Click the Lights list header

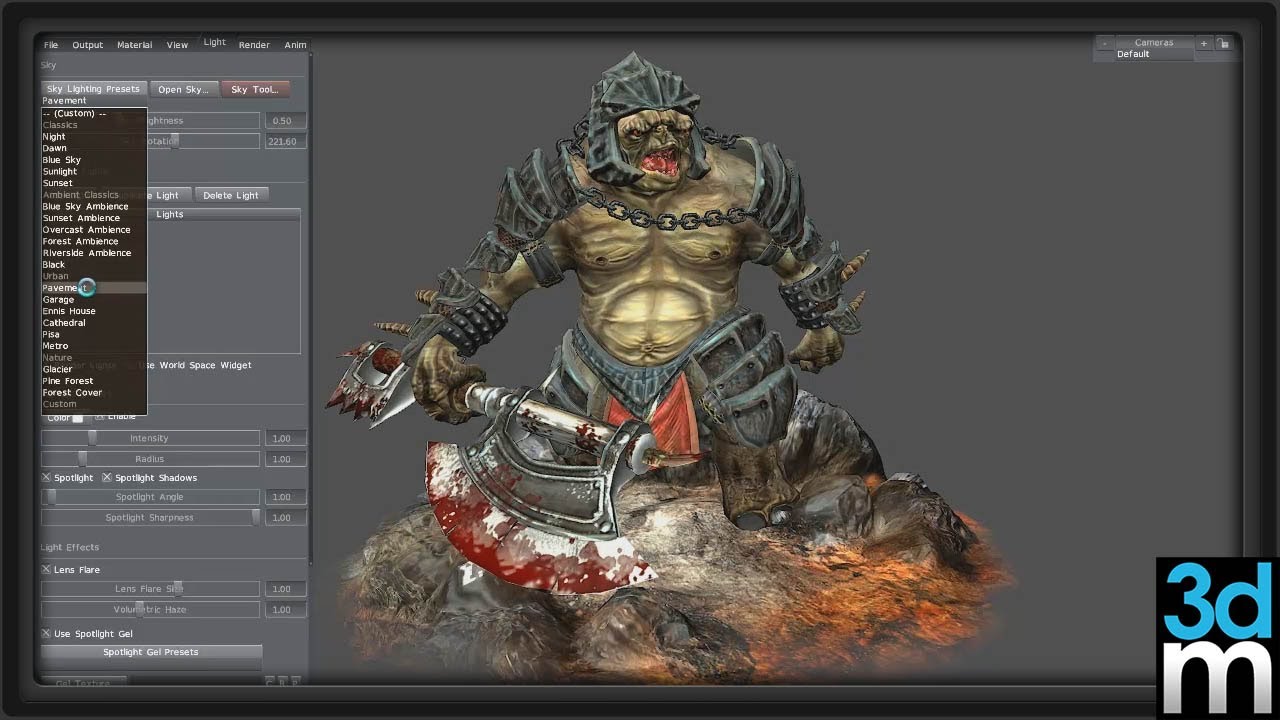tap(170, 214)
